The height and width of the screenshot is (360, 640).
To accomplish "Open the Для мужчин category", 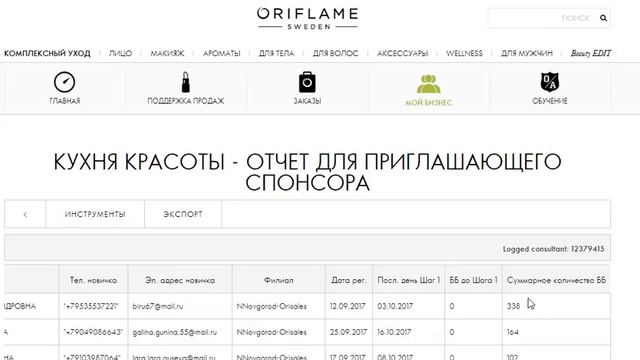I will (x=527, y=53).
